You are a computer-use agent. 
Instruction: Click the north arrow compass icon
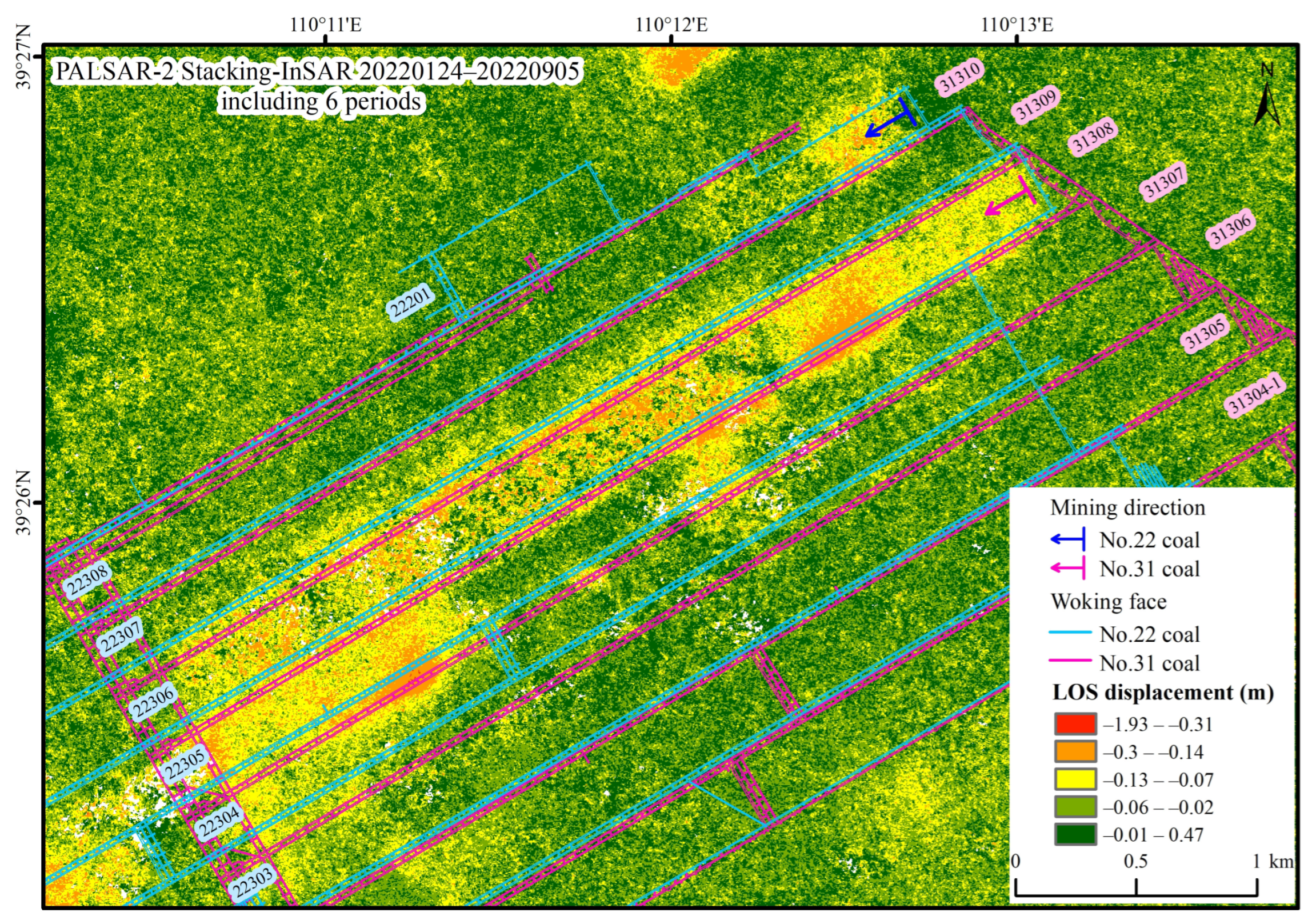pyautogui.click(x=1267, y=97)
